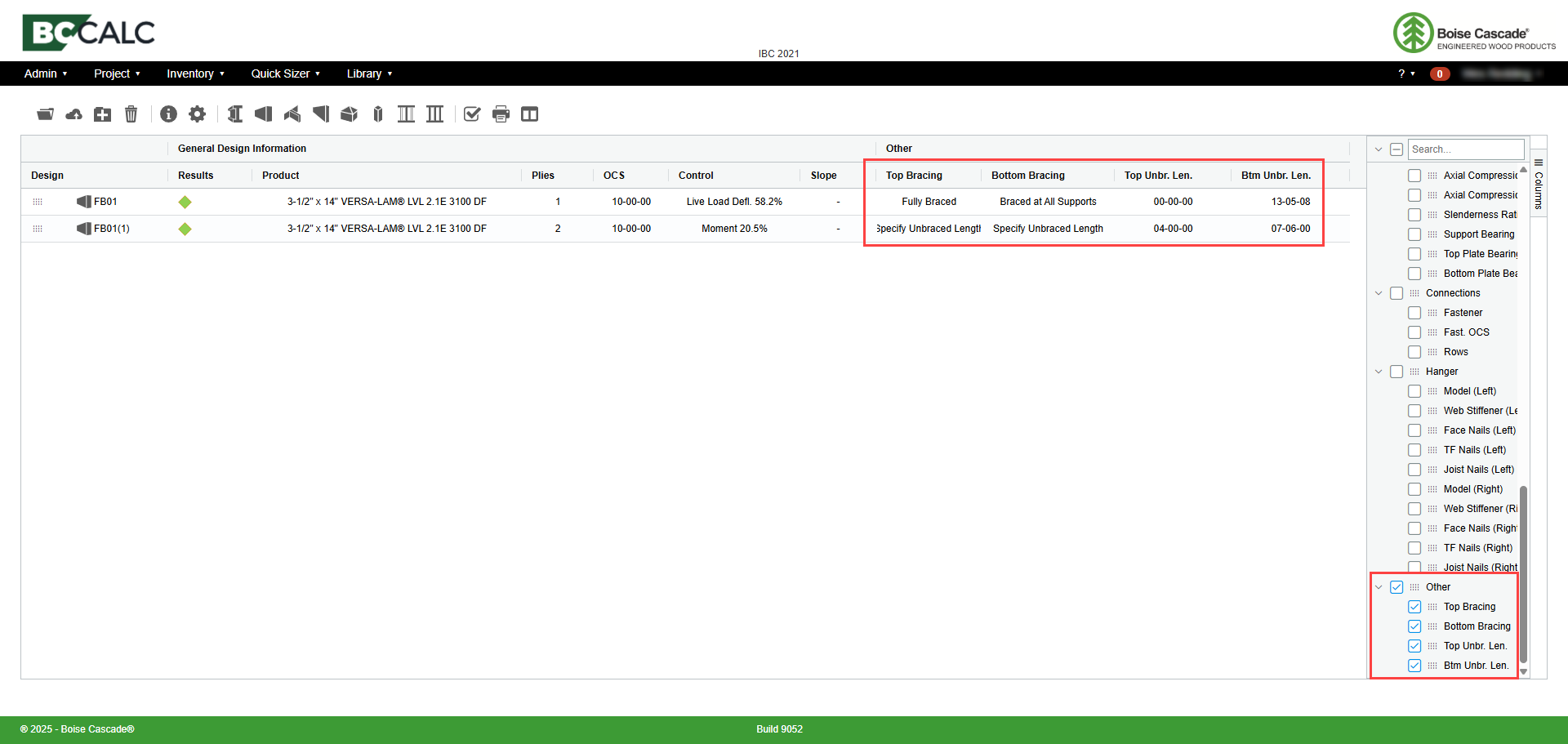Sort by Plies column header
This screenshot has height=744, width=1568.
543,176
